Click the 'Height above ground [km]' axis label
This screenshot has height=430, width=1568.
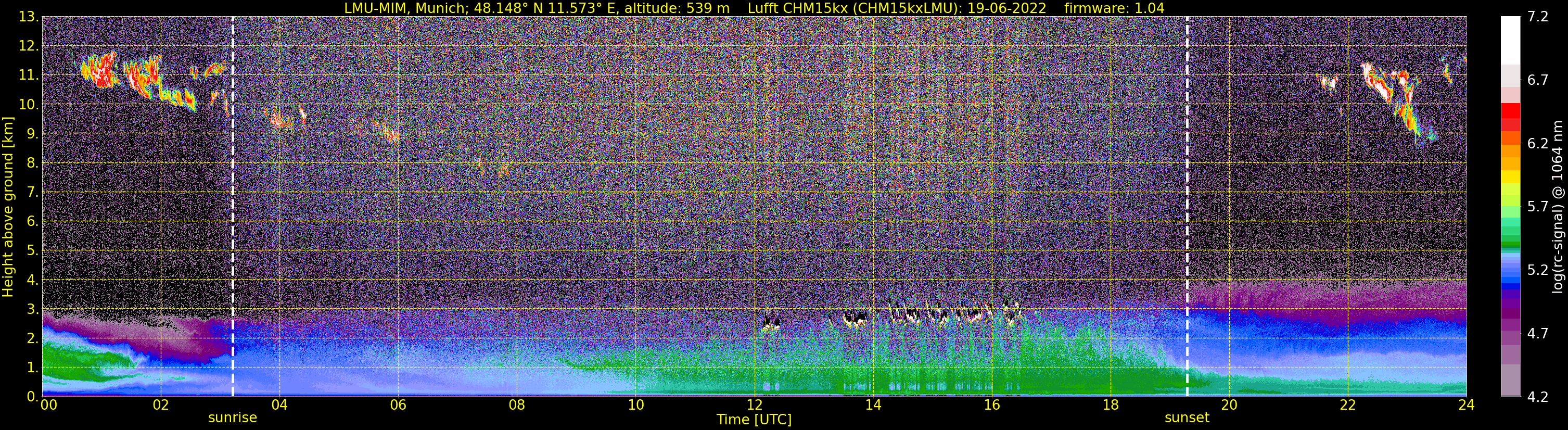coord(8,207)
